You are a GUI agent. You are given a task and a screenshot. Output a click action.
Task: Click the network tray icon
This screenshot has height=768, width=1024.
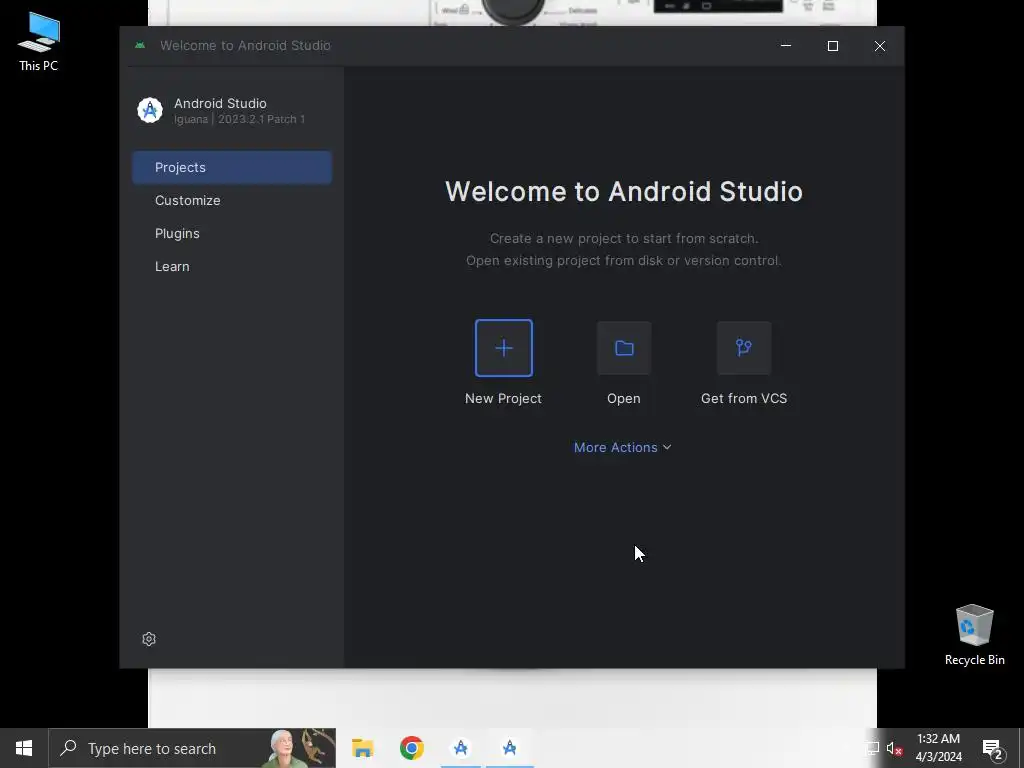[872, 749]
